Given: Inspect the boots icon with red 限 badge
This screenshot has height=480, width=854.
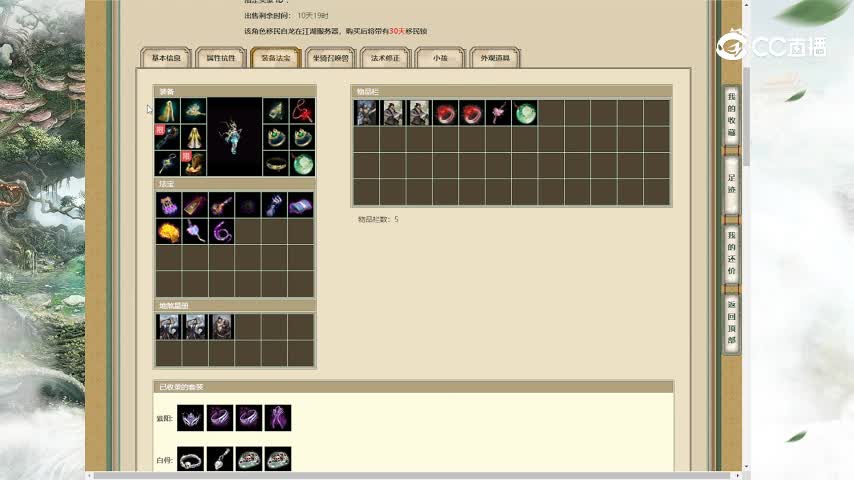Looking at the screenshot, I should 193,163.
